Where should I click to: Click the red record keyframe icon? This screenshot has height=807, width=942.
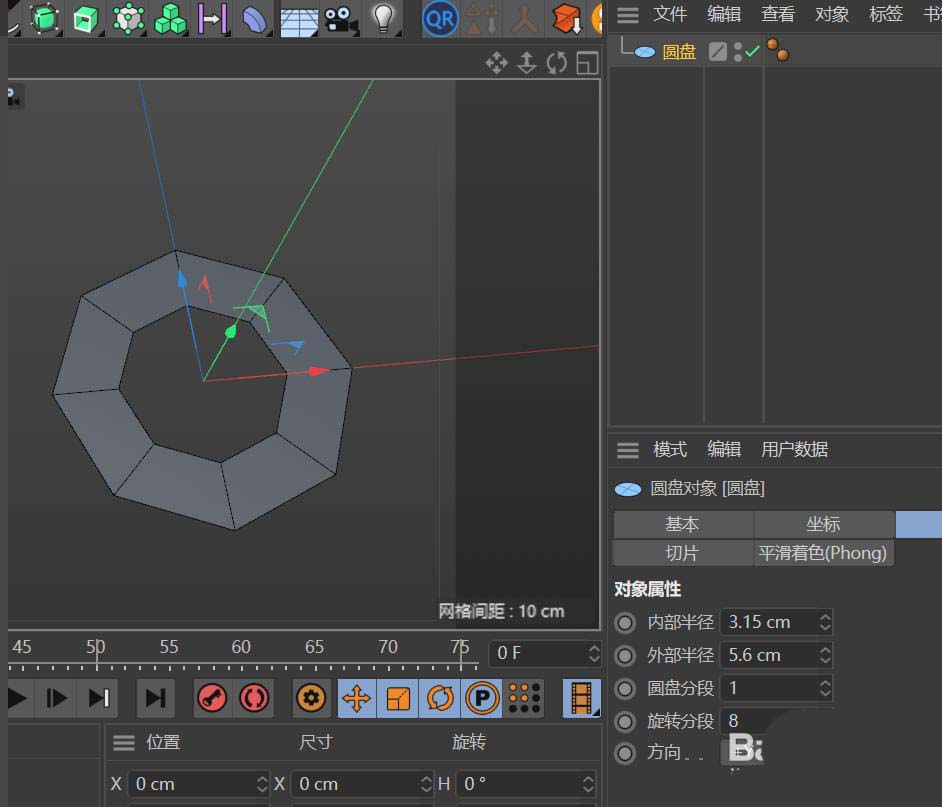[212, 698]
